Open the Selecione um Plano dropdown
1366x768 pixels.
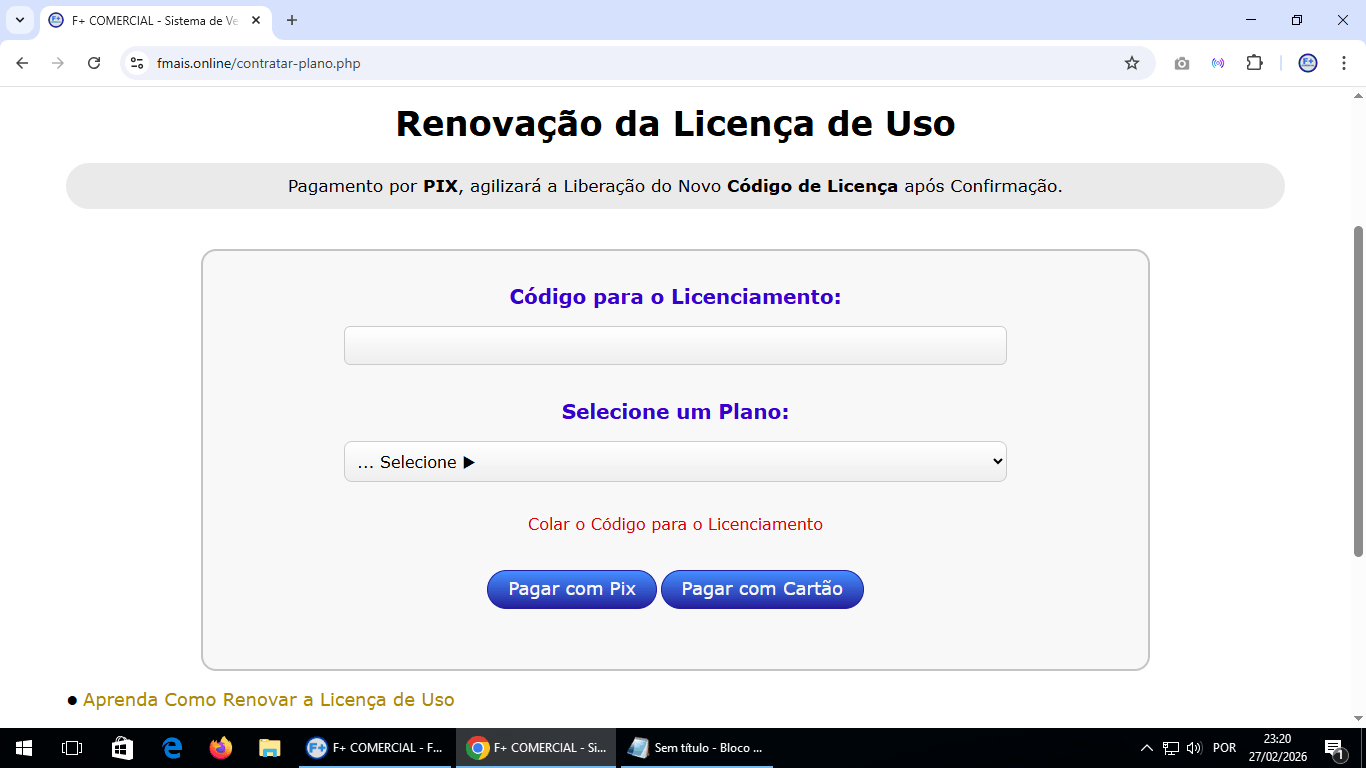click(675, 462)
